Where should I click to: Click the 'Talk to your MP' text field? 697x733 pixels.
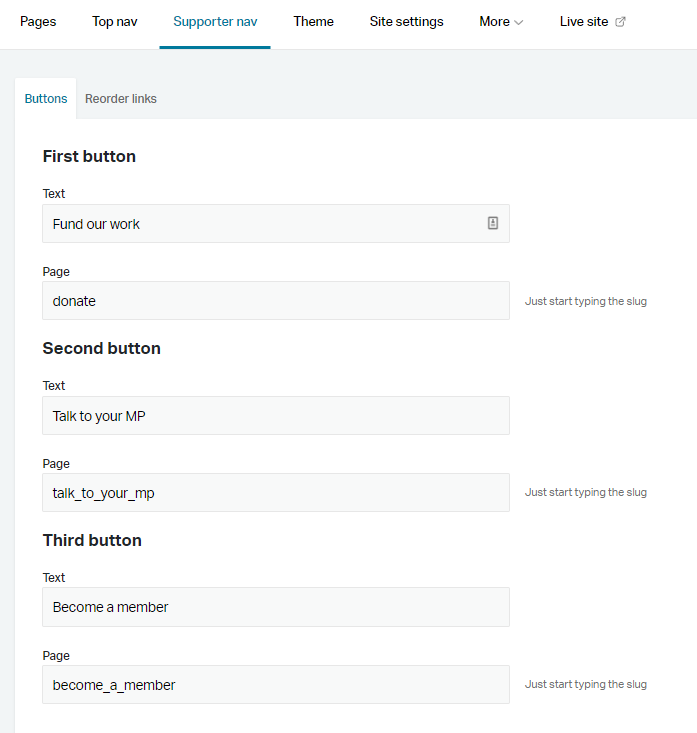275,416
